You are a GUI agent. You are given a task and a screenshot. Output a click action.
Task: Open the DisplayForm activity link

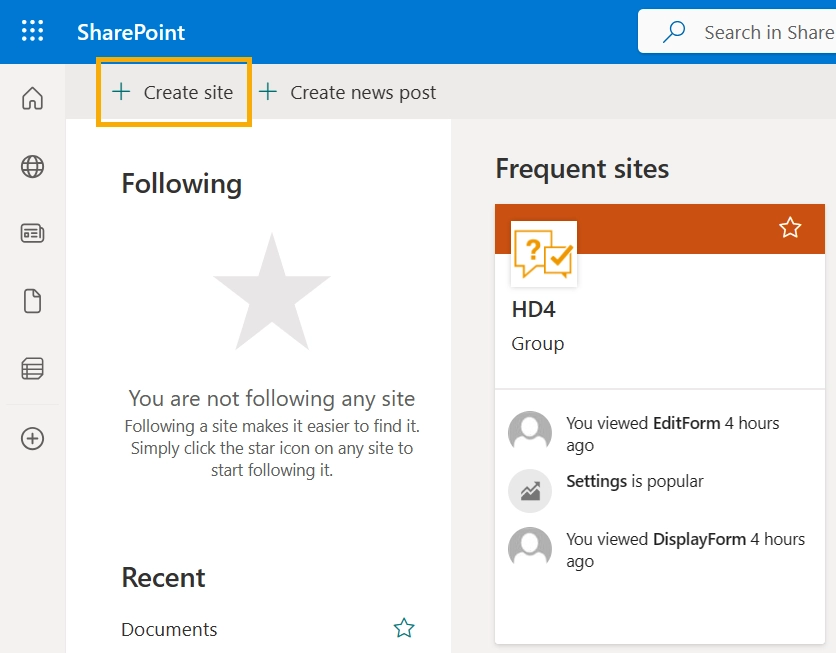tap(700, 539)
